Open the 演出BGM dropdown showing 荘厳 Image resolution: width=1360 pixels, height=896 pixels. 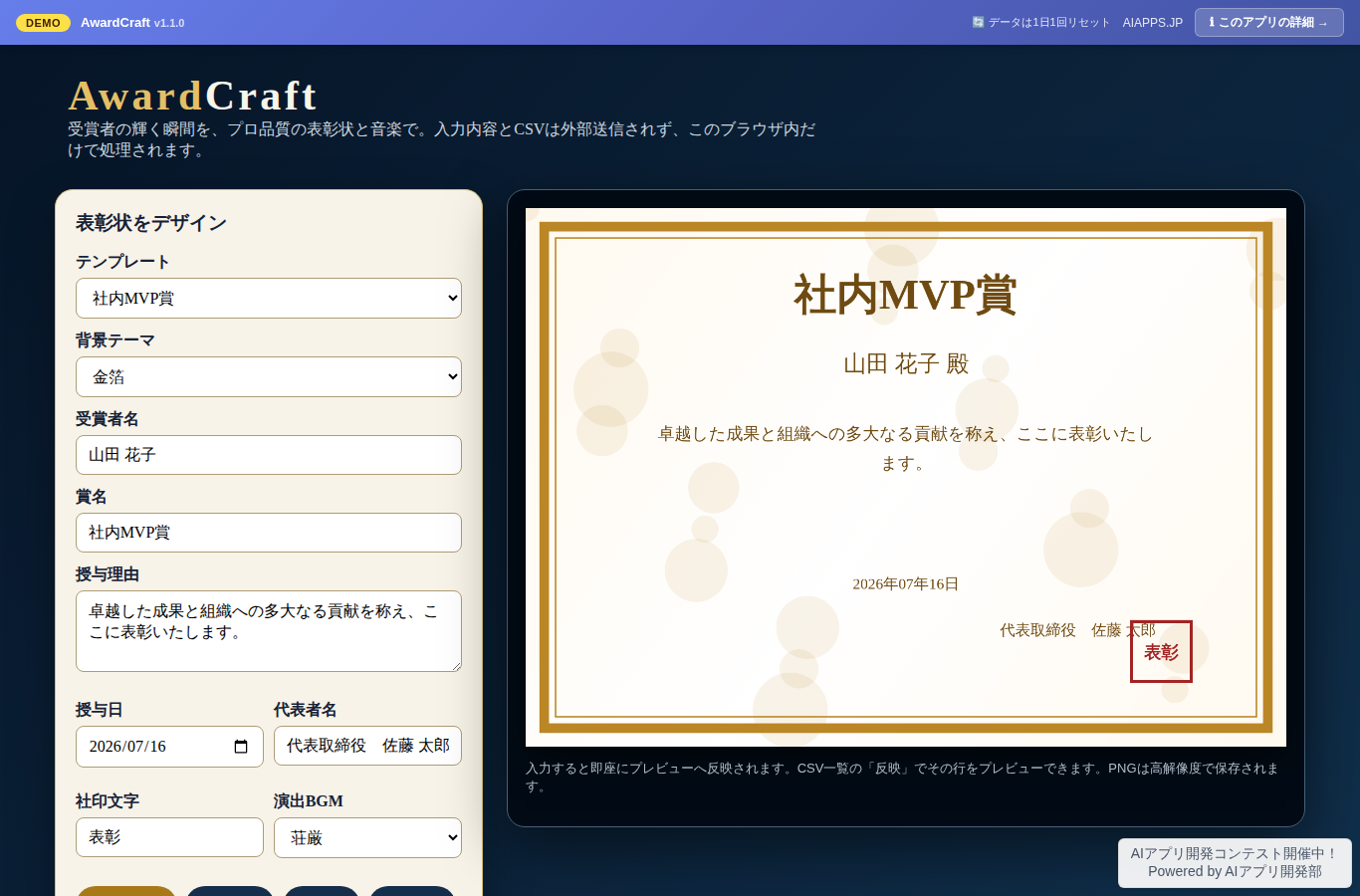pos(367,837)
